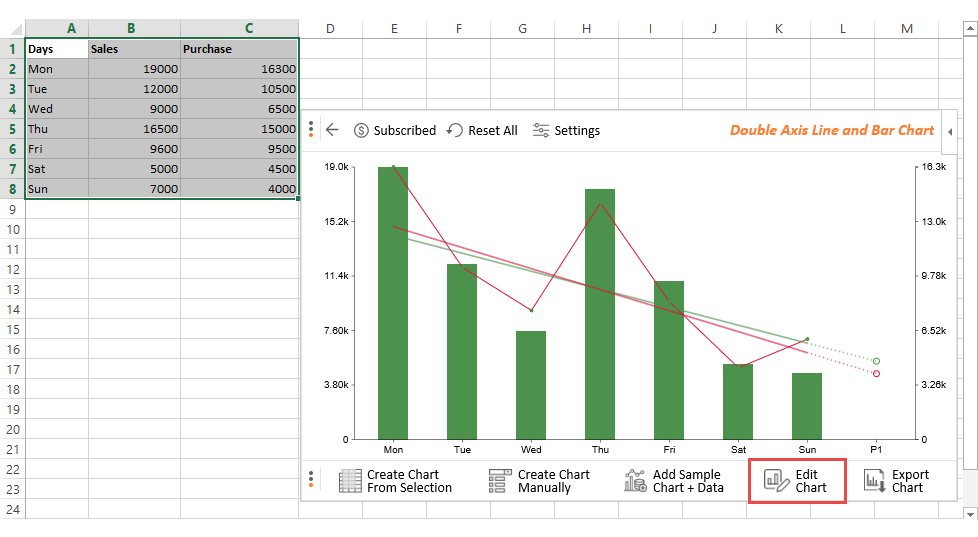Open the Settings option
Viewport: 978px width, 537px height.
pos(577,130)
